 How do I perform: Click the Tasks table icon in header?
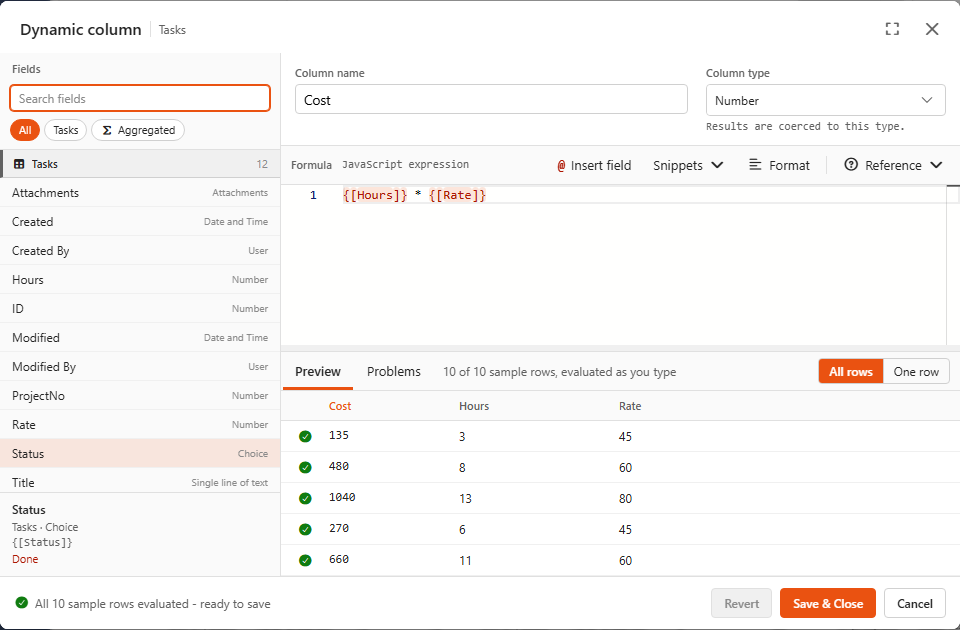click(x=19, y=164)
